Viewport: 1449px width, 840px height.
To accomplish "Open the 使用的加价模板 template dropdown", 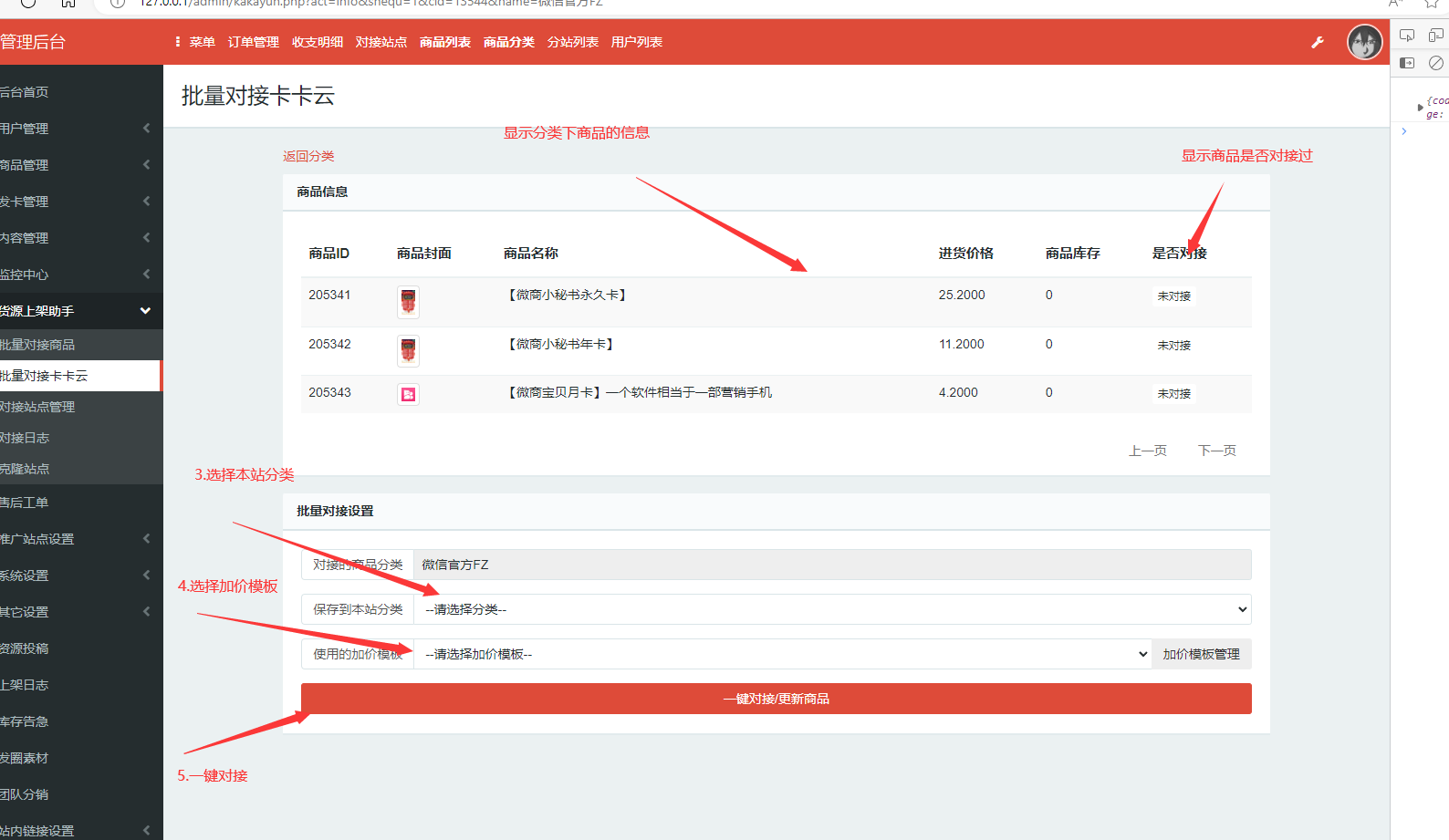I will tap(781, 654).
